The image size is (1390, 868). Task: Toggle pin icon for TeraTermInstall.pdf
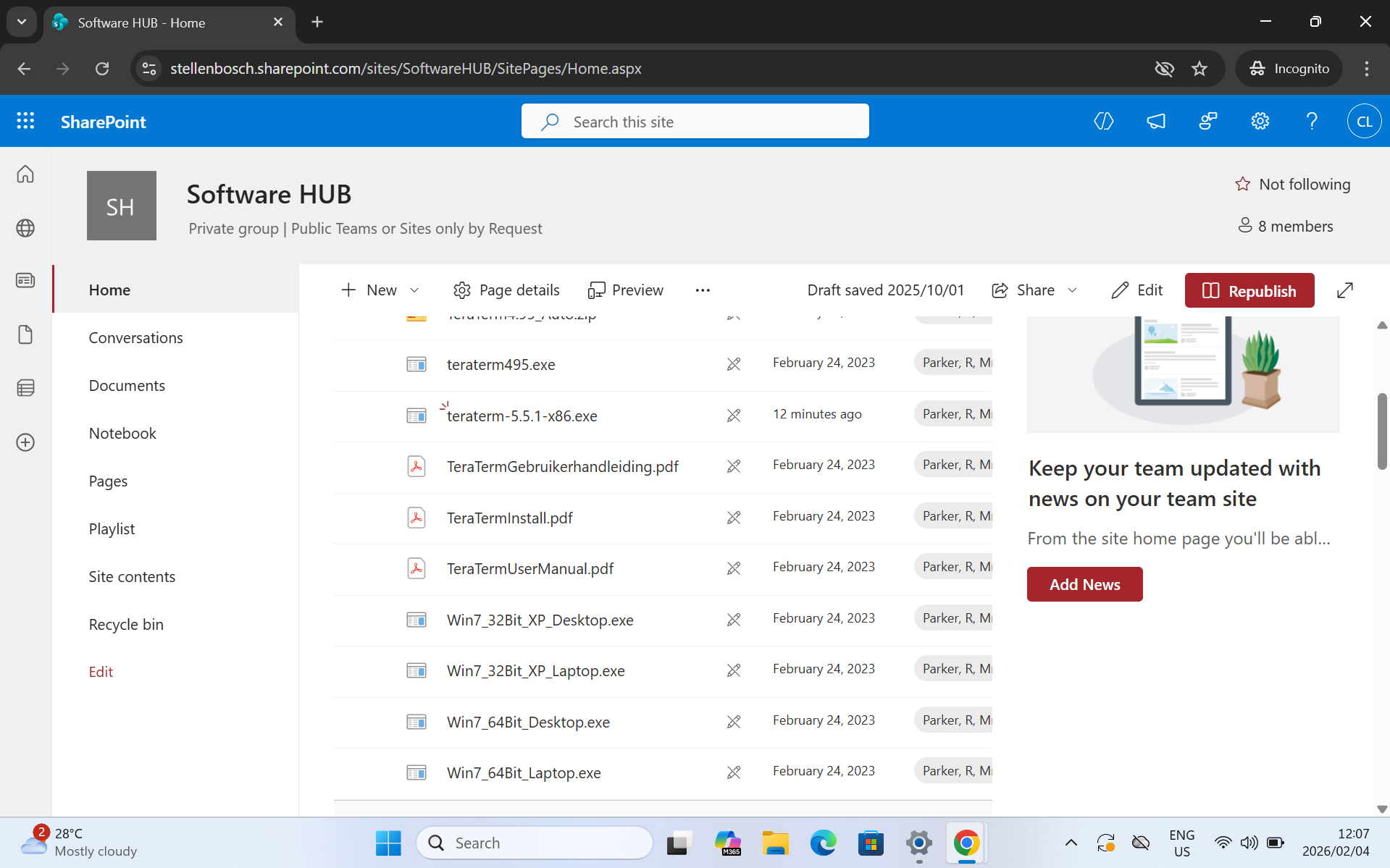point(734,518)
